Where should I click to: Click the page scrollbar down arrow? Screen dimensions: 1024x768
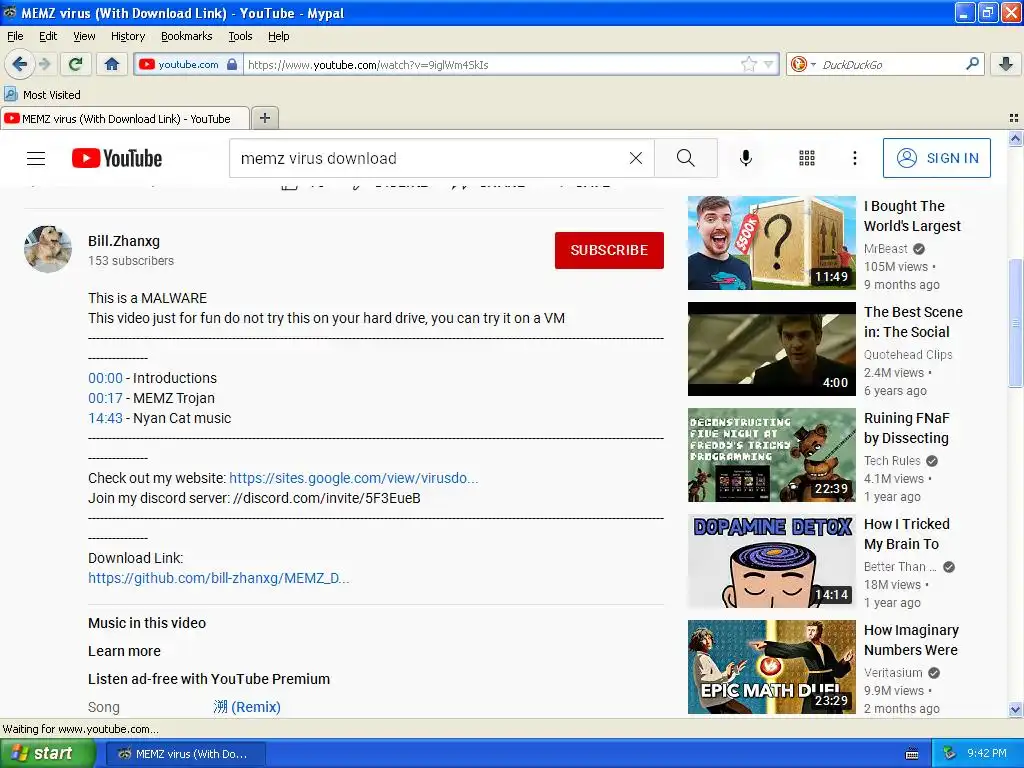(1016, 709)
